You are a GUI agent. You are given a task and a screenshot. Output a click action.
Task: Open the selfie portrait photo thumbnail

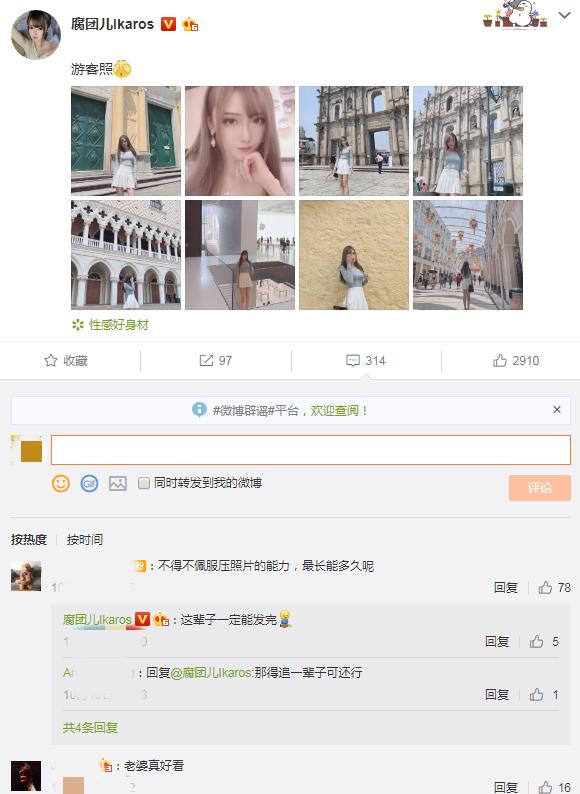240,141
